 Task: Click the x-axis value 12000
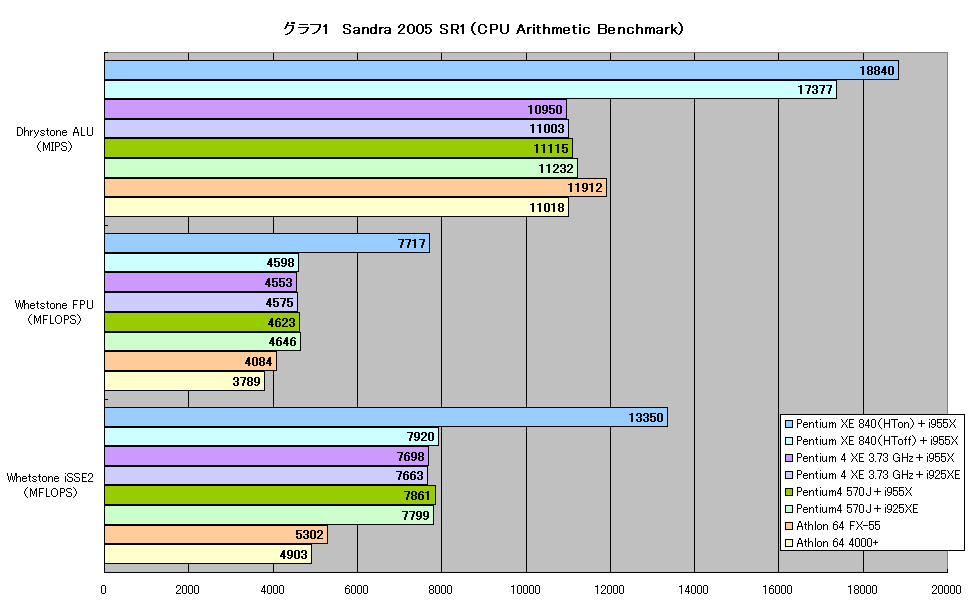(609, 590)
